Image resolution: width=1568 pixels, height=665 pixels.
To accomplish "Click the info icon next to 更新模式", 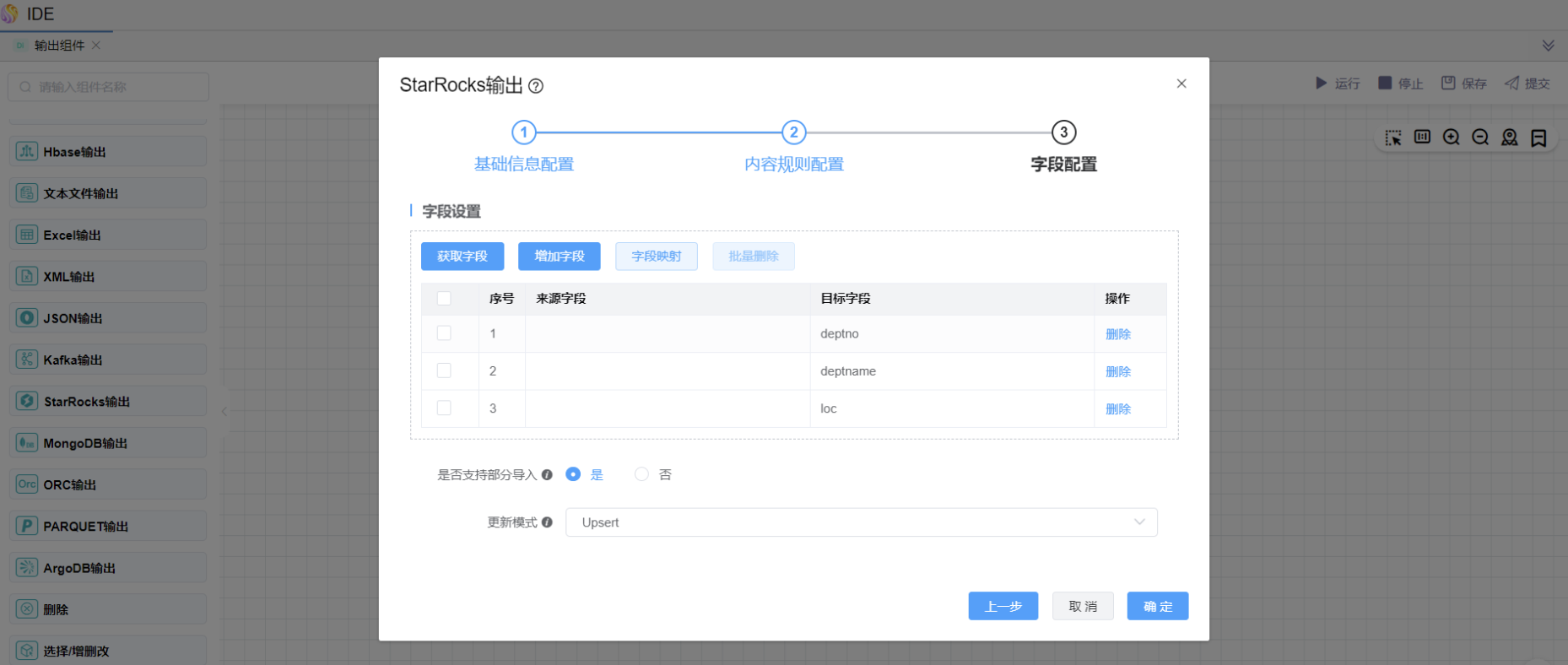I will [x=547, y=522].
